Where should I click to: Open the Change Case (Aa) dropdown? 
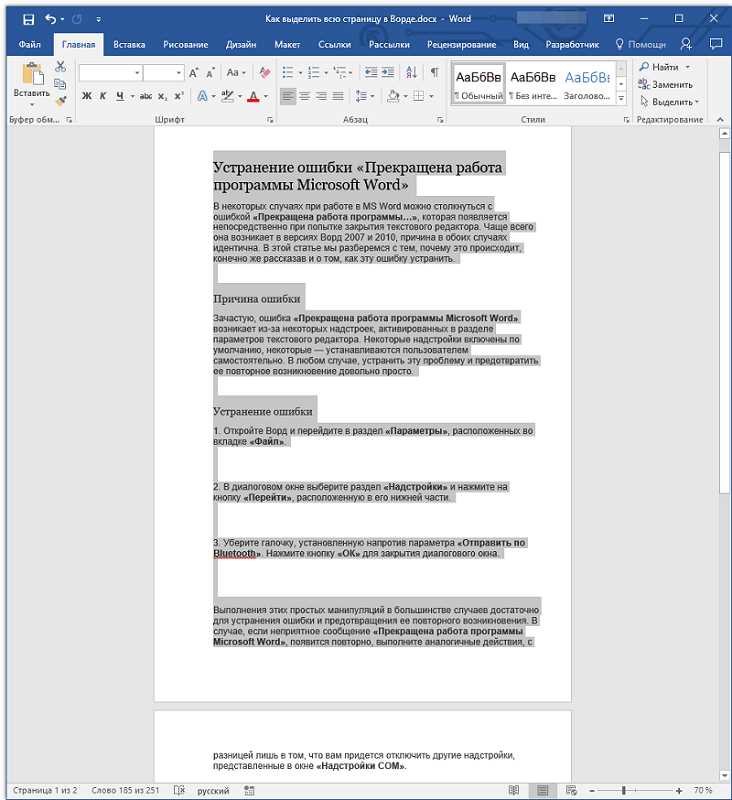coord(236,72)
